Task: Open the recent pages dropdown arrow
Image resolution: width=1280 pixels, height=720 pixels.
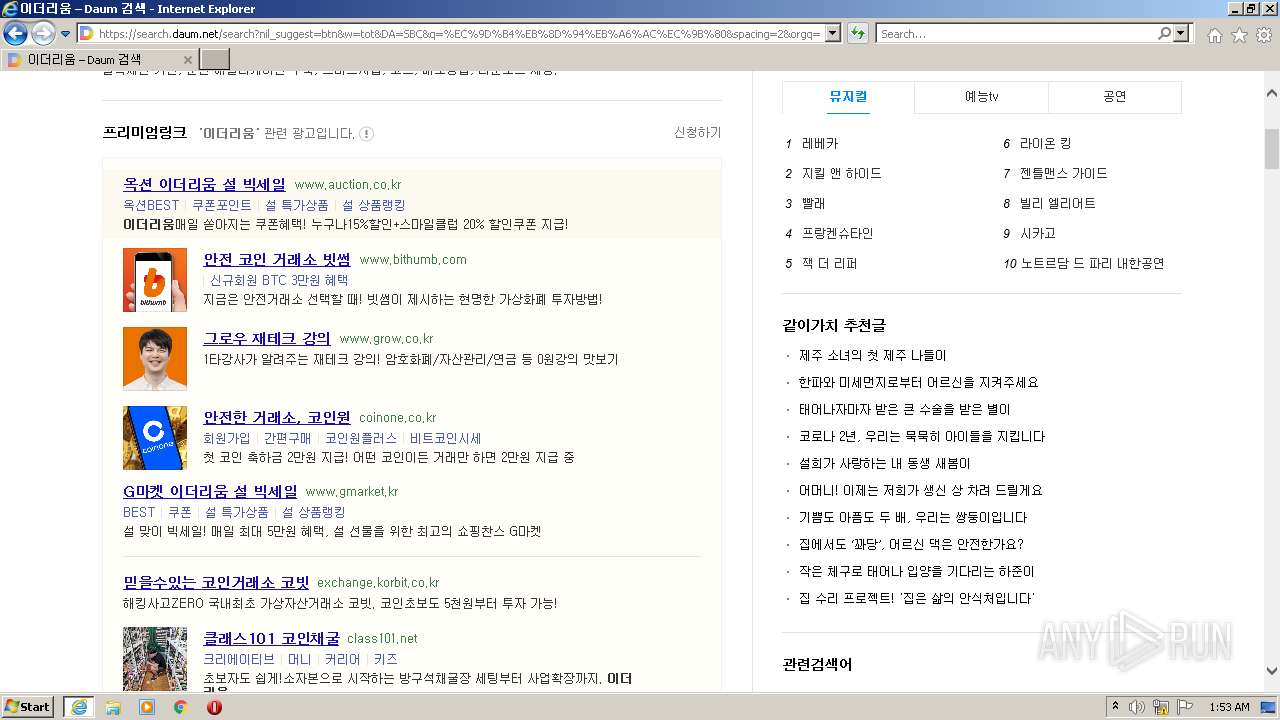Action: coord(66,34)
